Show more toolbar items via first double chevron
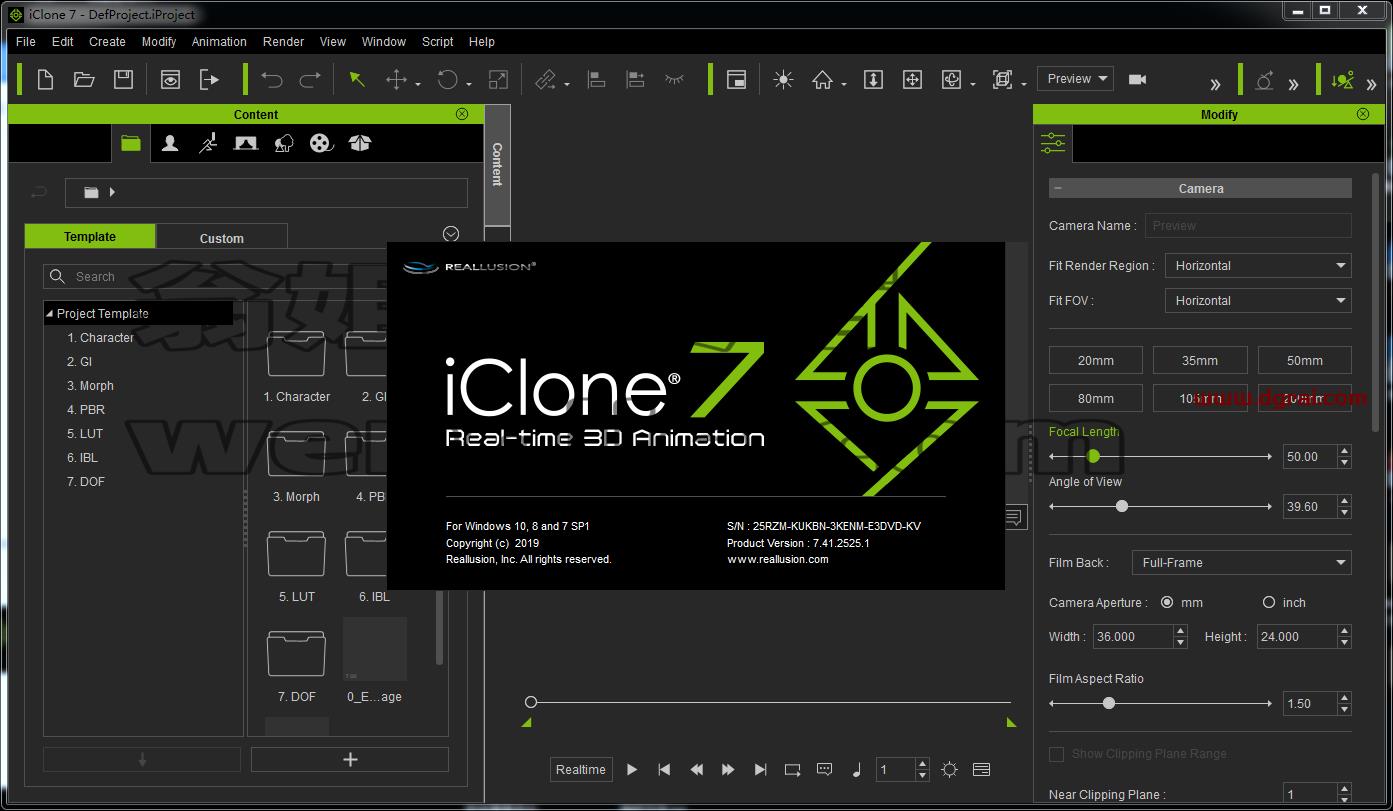The width and height of the screenshot is (1393, 811). tap(1216, 83)
